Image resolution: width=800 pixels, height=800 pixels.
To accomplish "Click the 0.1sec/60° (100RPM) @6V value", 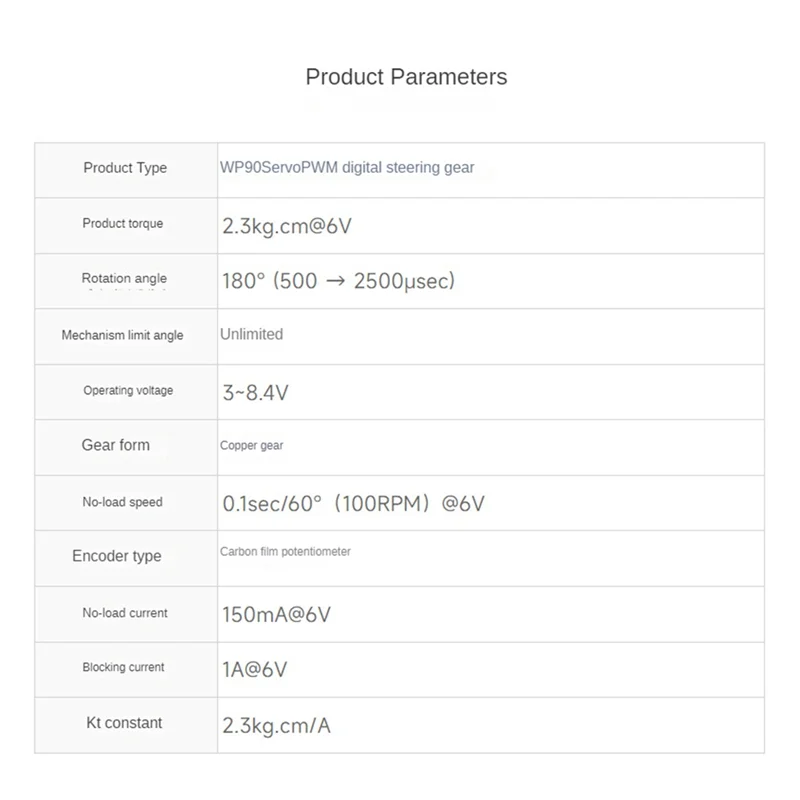I will (x=353, y=504).
